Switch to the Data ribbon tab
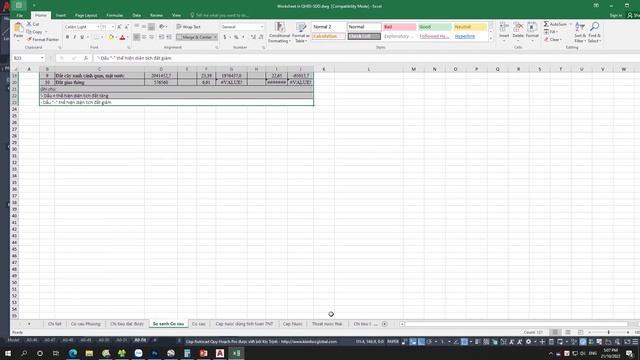 (136, 15)
